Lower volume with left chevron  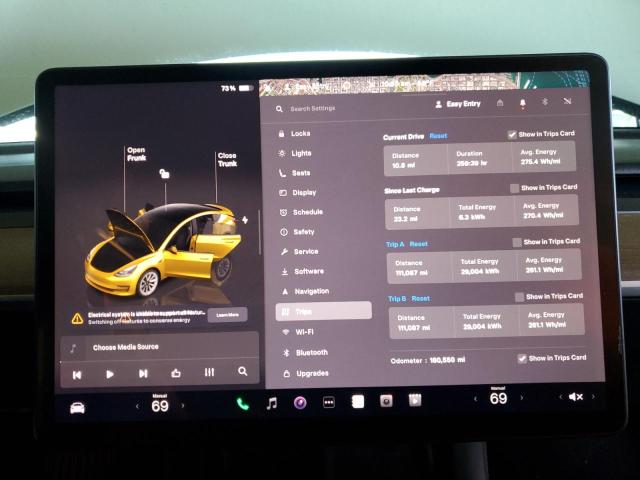[560, 397]
